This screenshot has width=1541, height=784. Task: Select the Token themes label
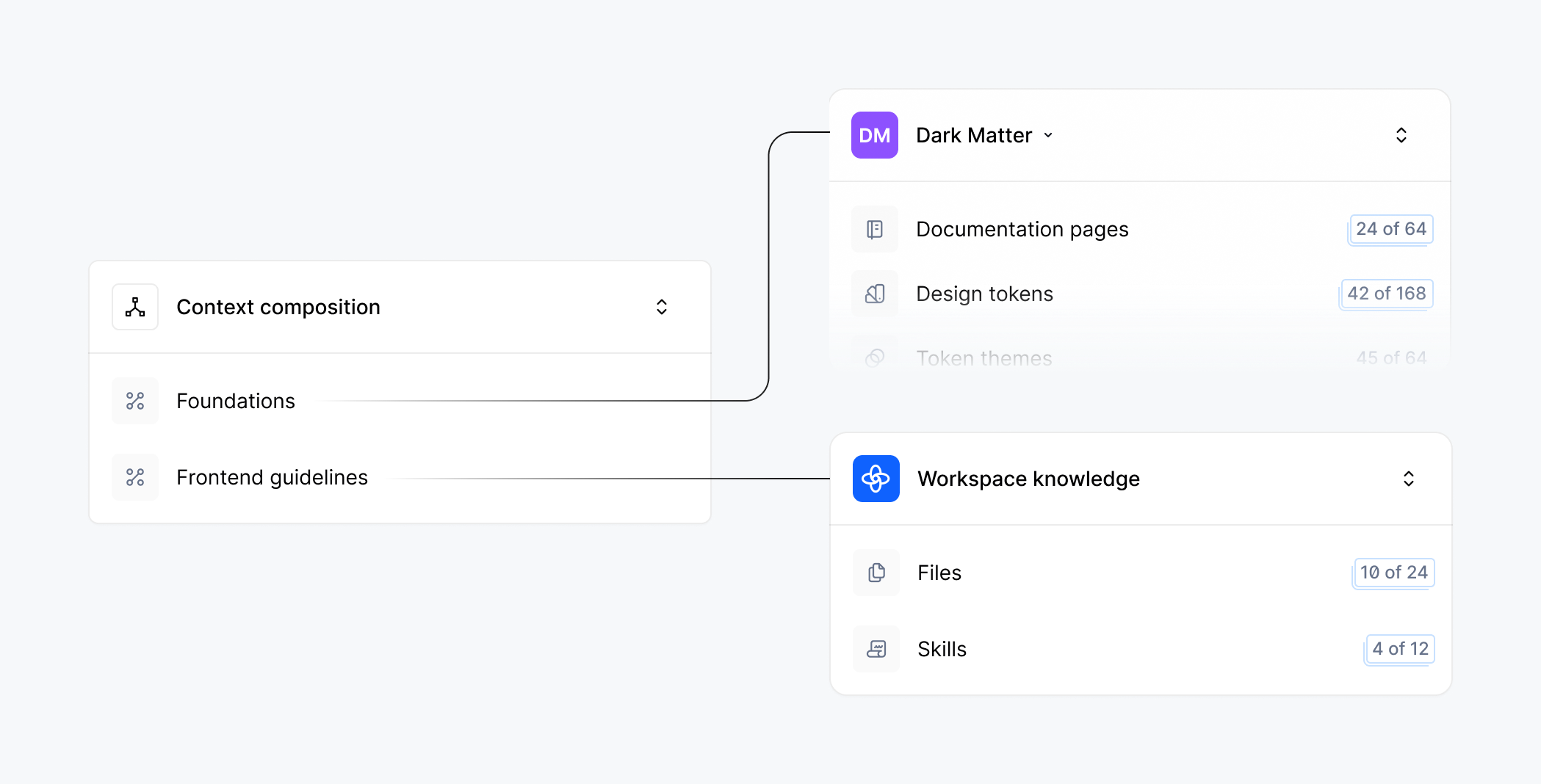click(x=984, y=358)
